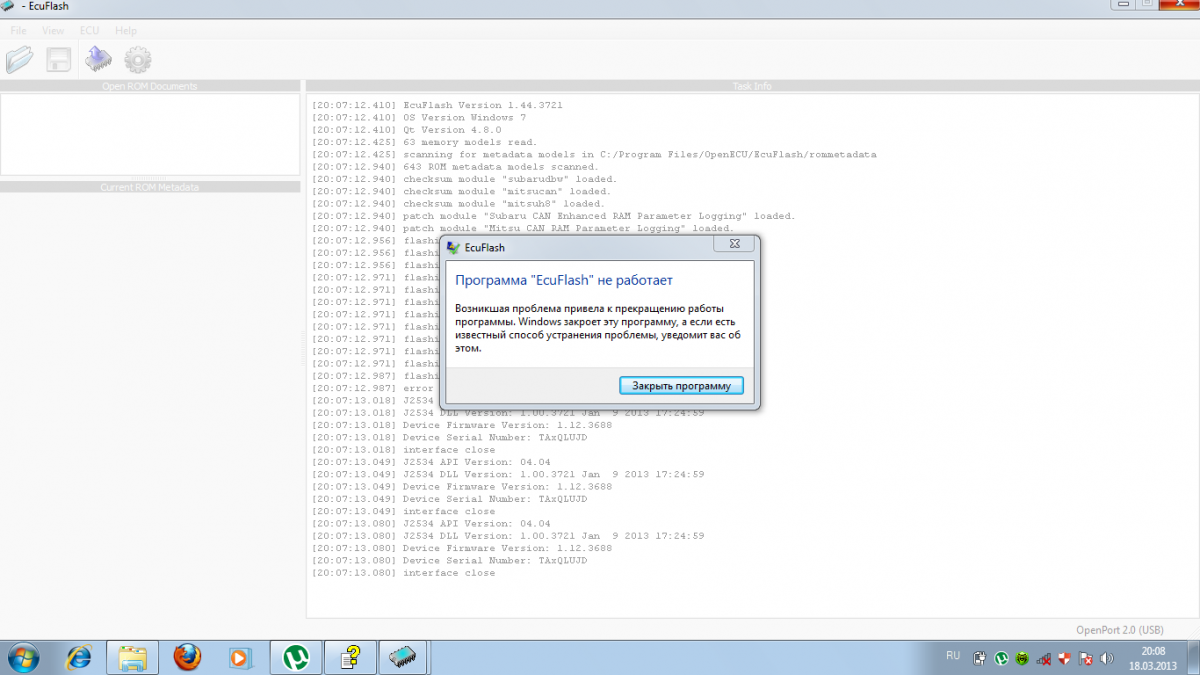The image size is (1200, 675).
Task: Click the uTorrent tray icon
Action: point(1001,658)
